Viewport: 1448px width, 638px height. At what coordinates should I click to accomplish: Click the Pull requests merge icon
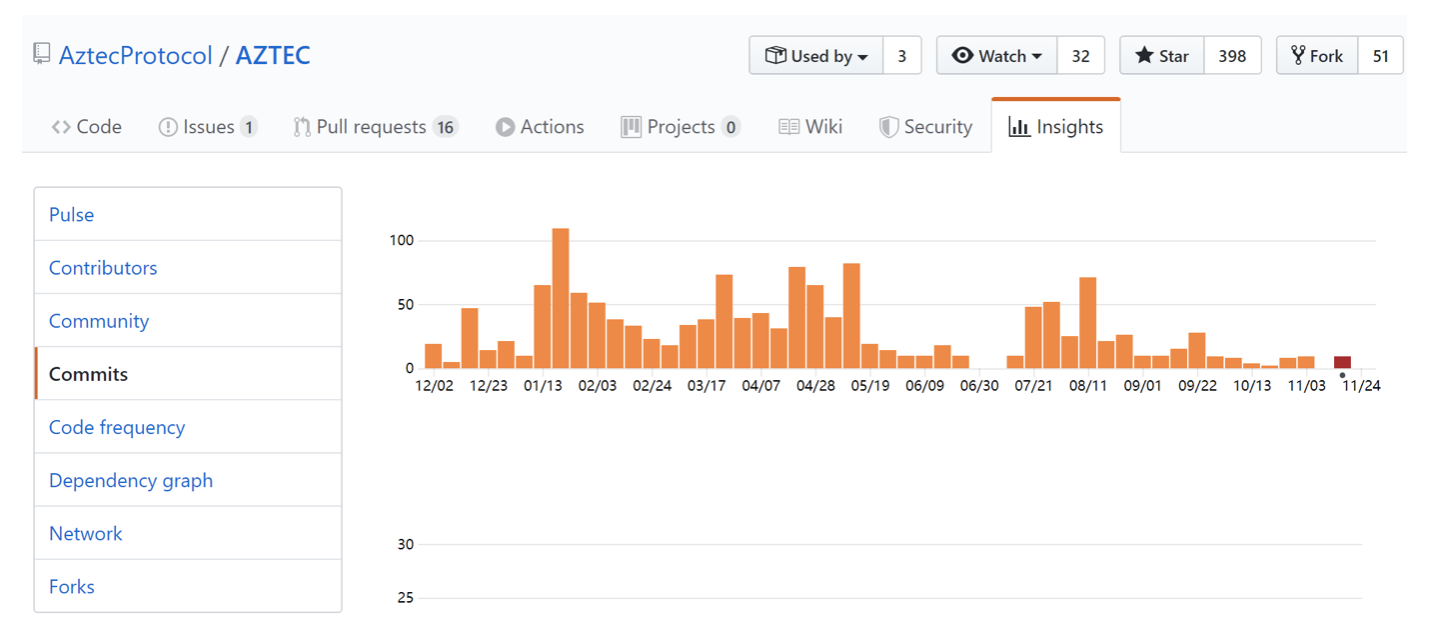(x=302, y=127)
